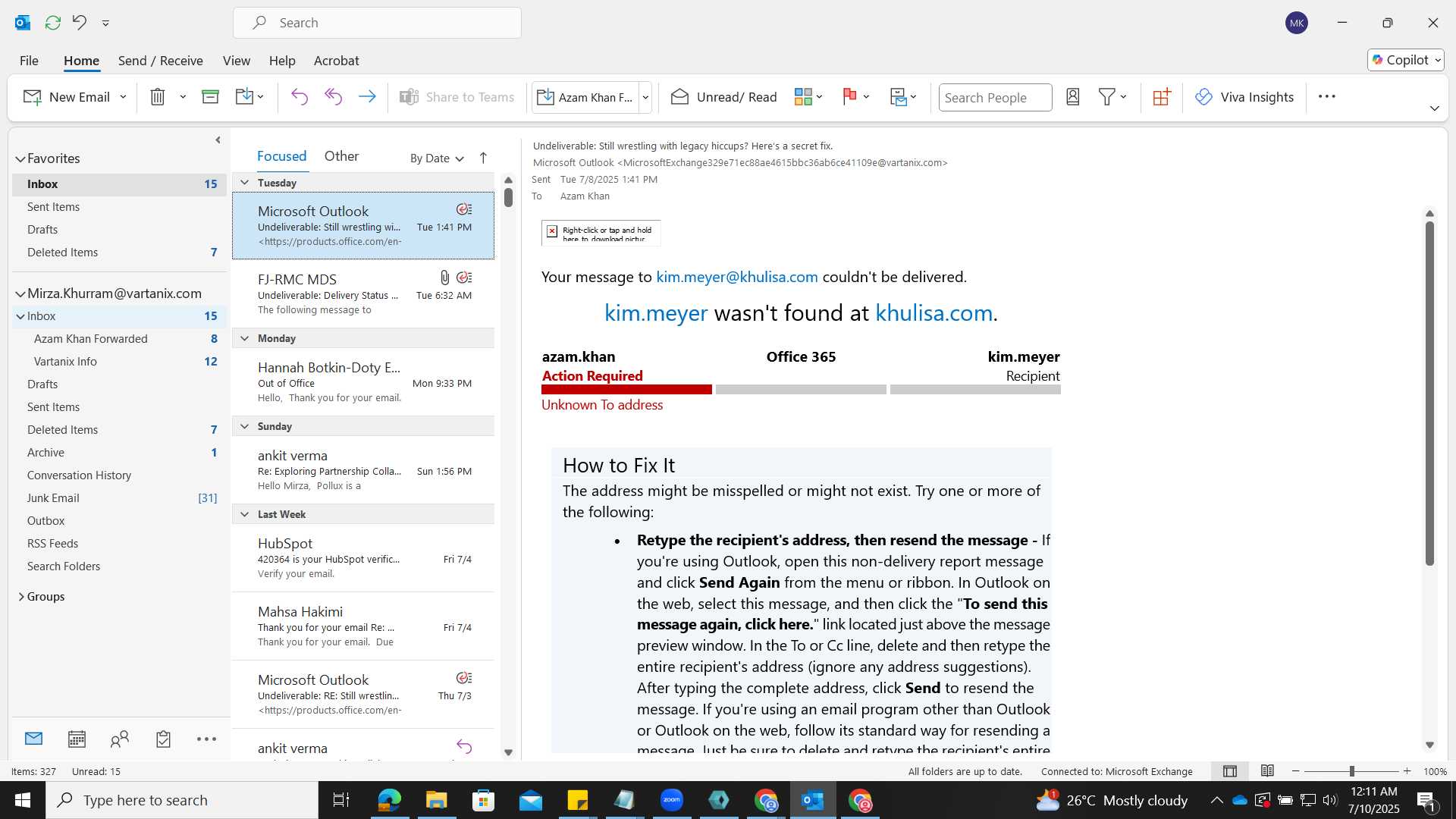Click the Address Book icon
This screenshot has width=1456, height=819.
1073,97
